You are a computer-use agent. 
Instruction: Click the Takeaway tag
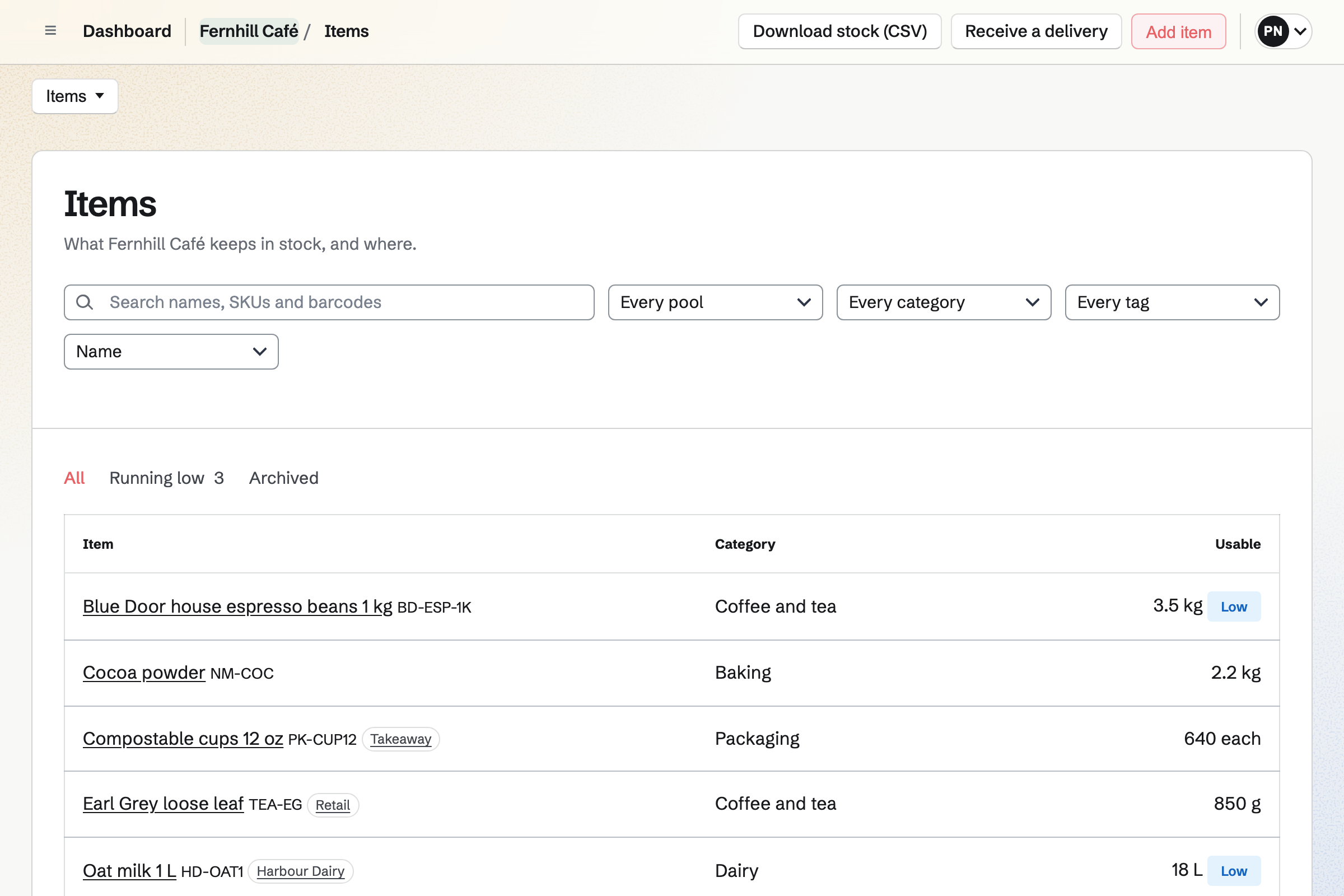point(400,739)
